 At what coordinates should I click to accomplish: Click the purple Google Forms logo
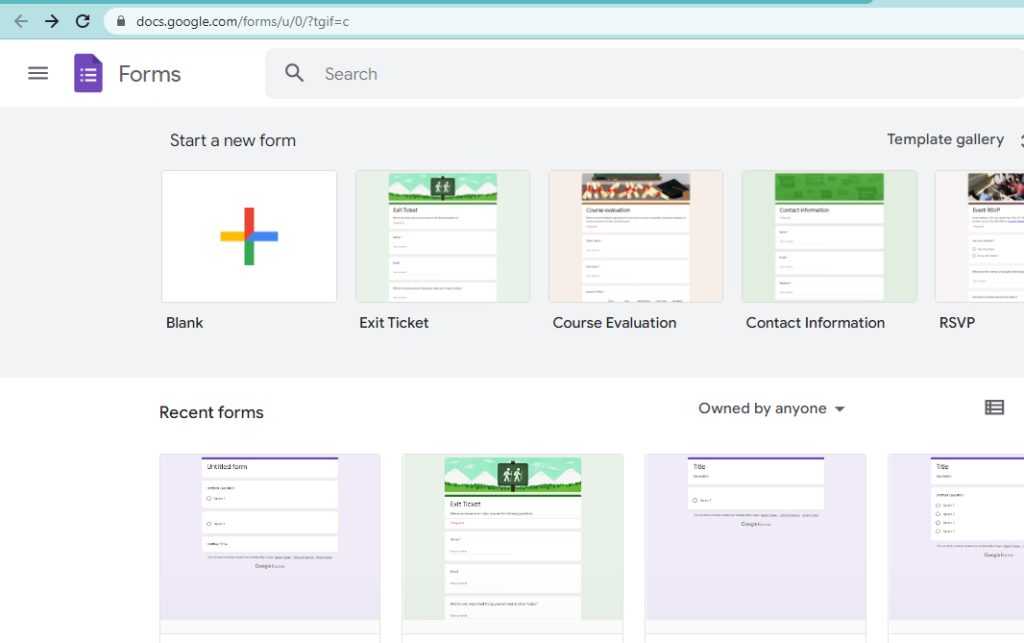coord(88,73)
